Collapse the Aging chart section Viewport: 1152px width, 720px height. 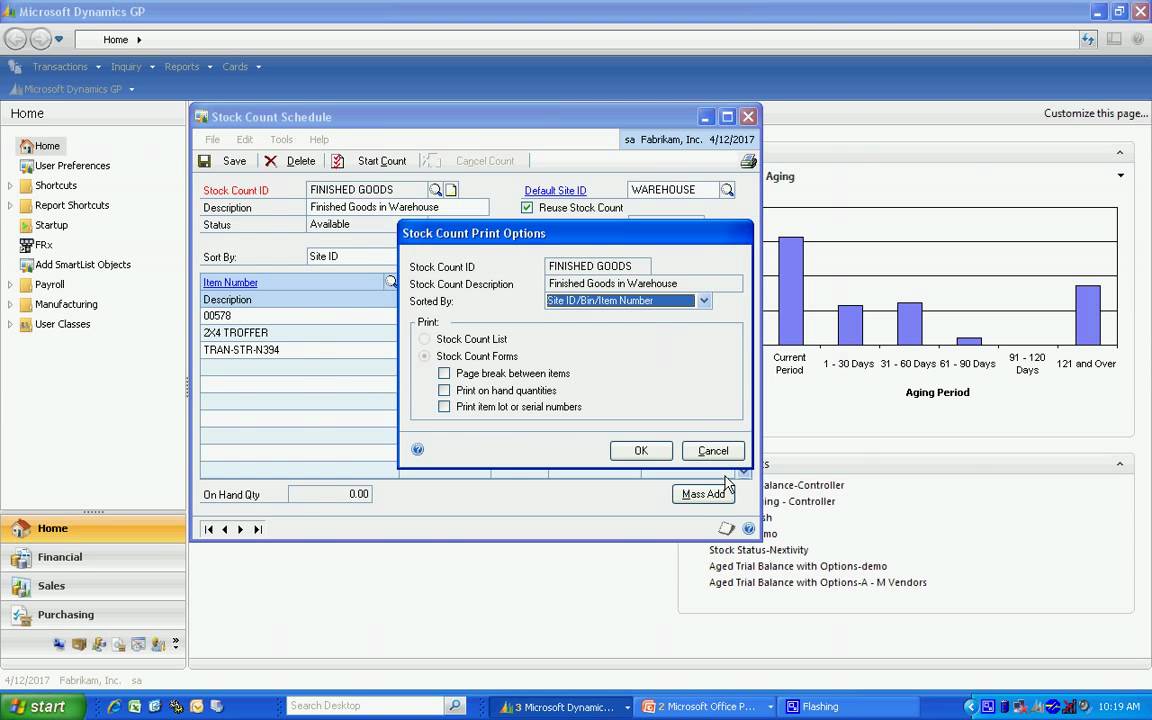coord(1120,153)
